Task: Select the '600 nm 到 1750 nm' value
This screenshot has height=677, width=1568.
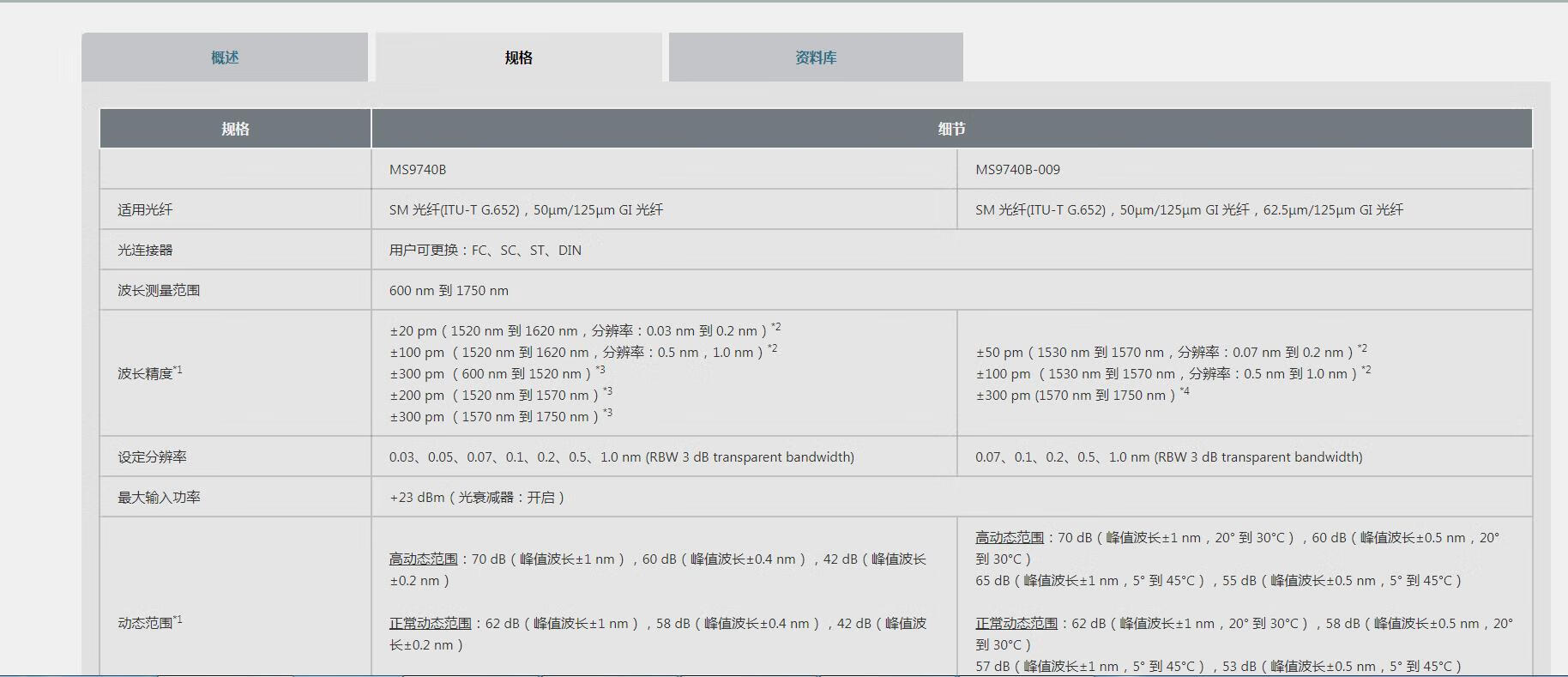Action: tap(449, 290)
